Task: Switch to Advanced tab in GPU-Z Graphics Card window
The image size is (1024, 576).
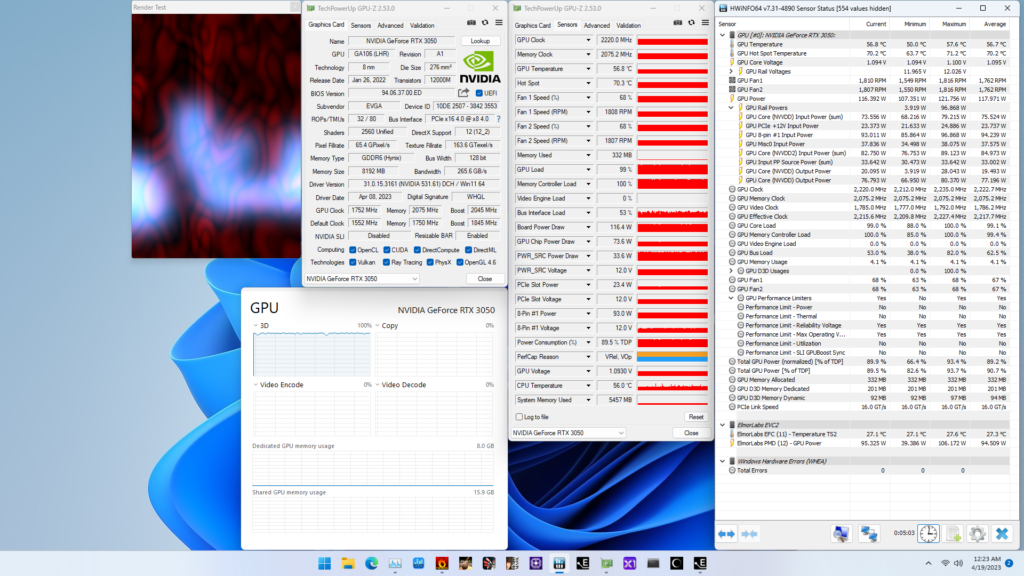Action: [391, 25]
